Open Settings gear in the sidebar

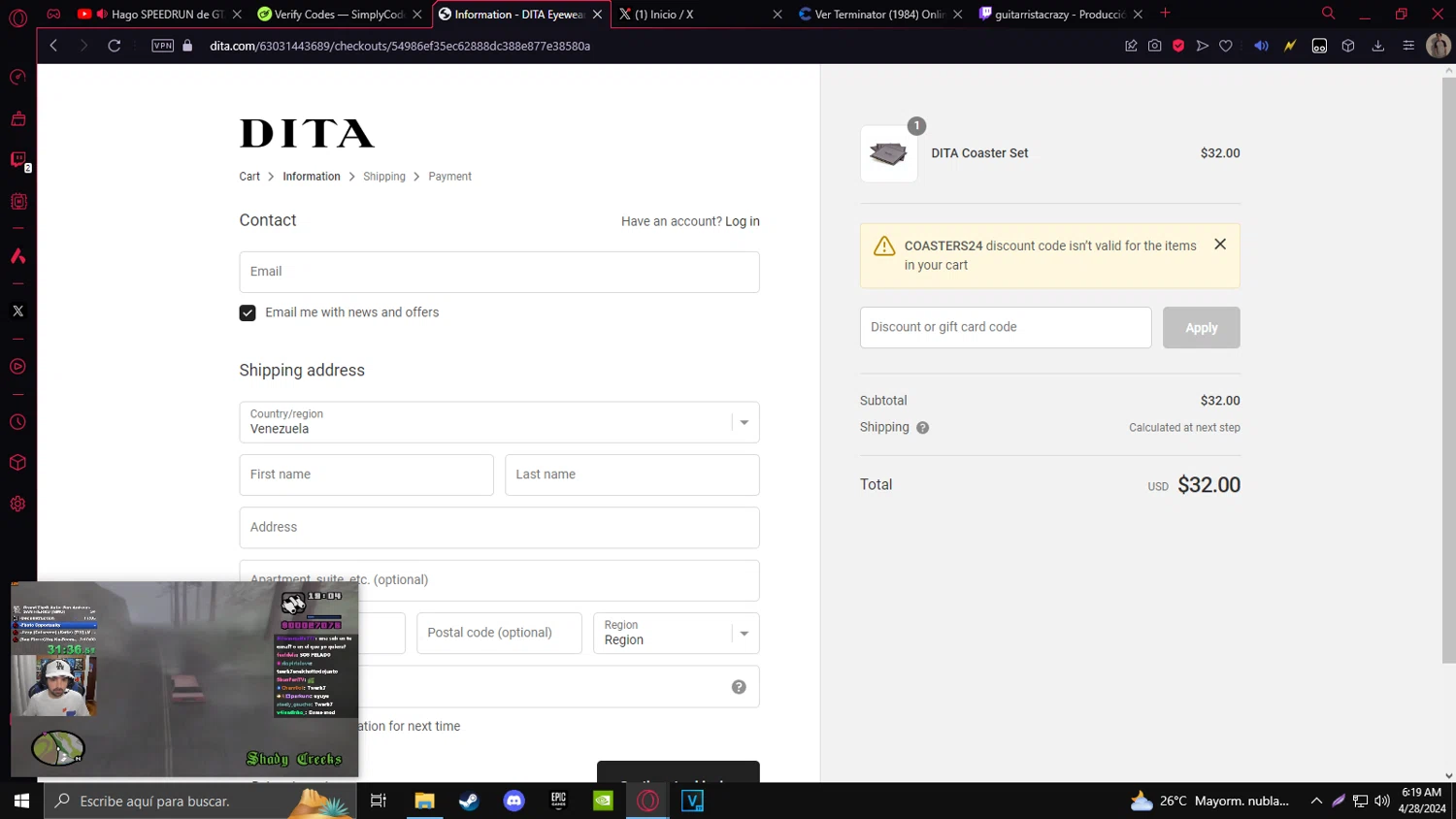(x=17, y=504)
